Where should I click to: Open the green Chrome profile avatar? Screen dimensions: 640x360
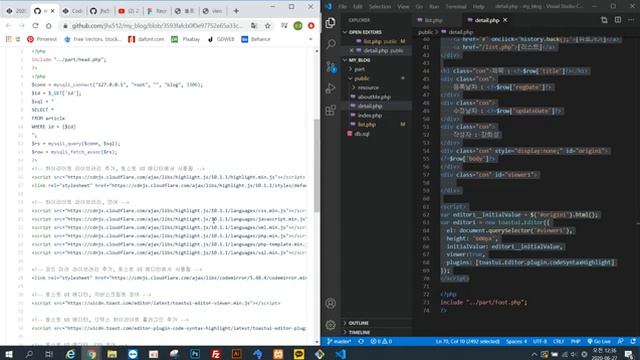(x=298, y=26)
